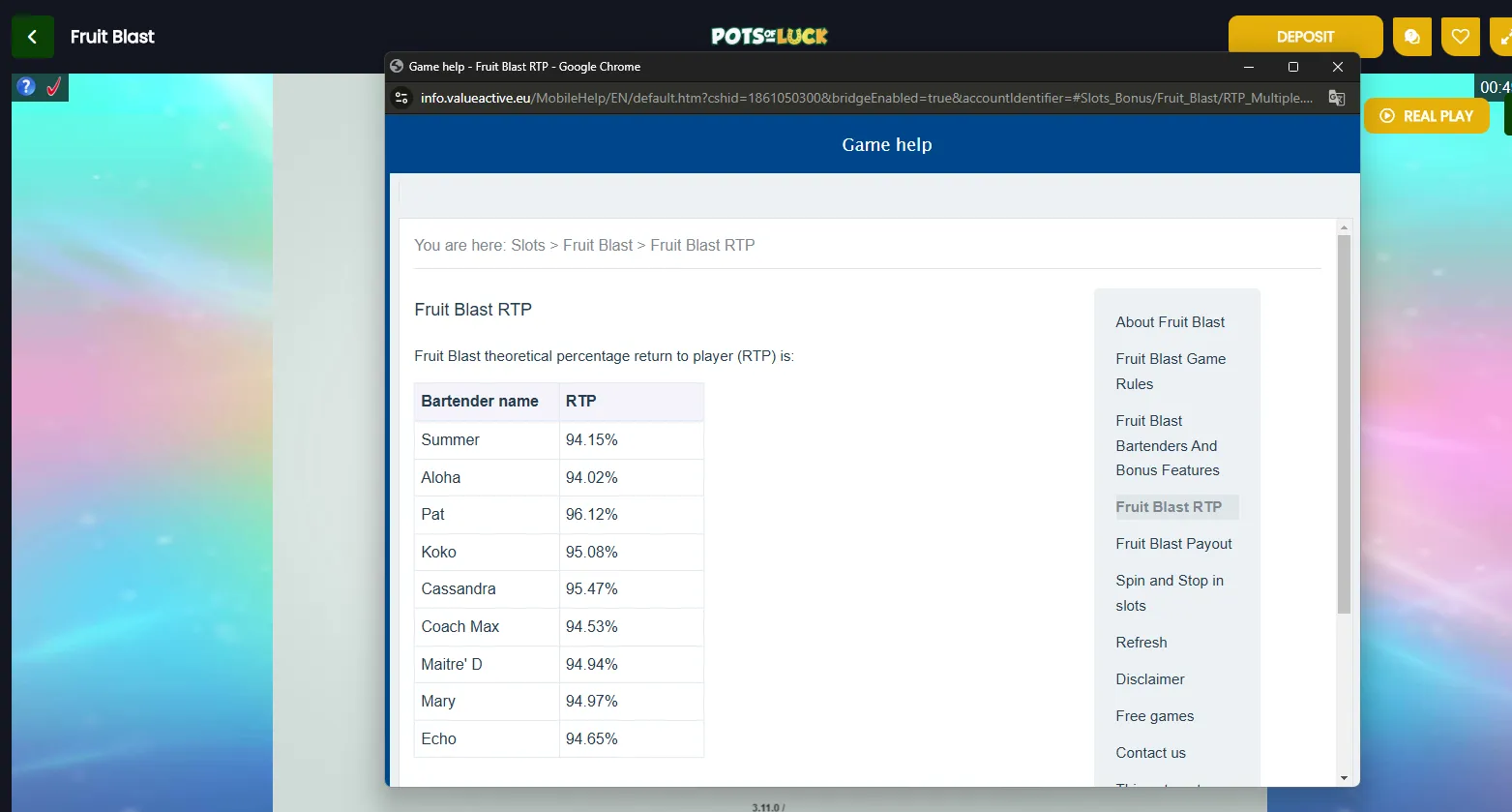
Task: Click the Pots of Luck logo
Action: point(769,37)
